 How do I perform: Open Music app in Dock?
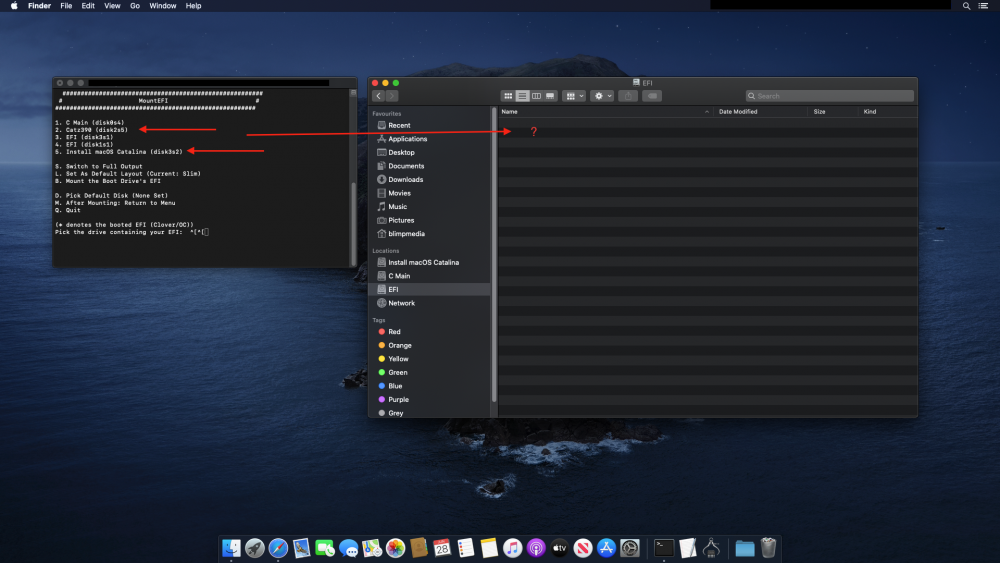[x=512, y=548]
